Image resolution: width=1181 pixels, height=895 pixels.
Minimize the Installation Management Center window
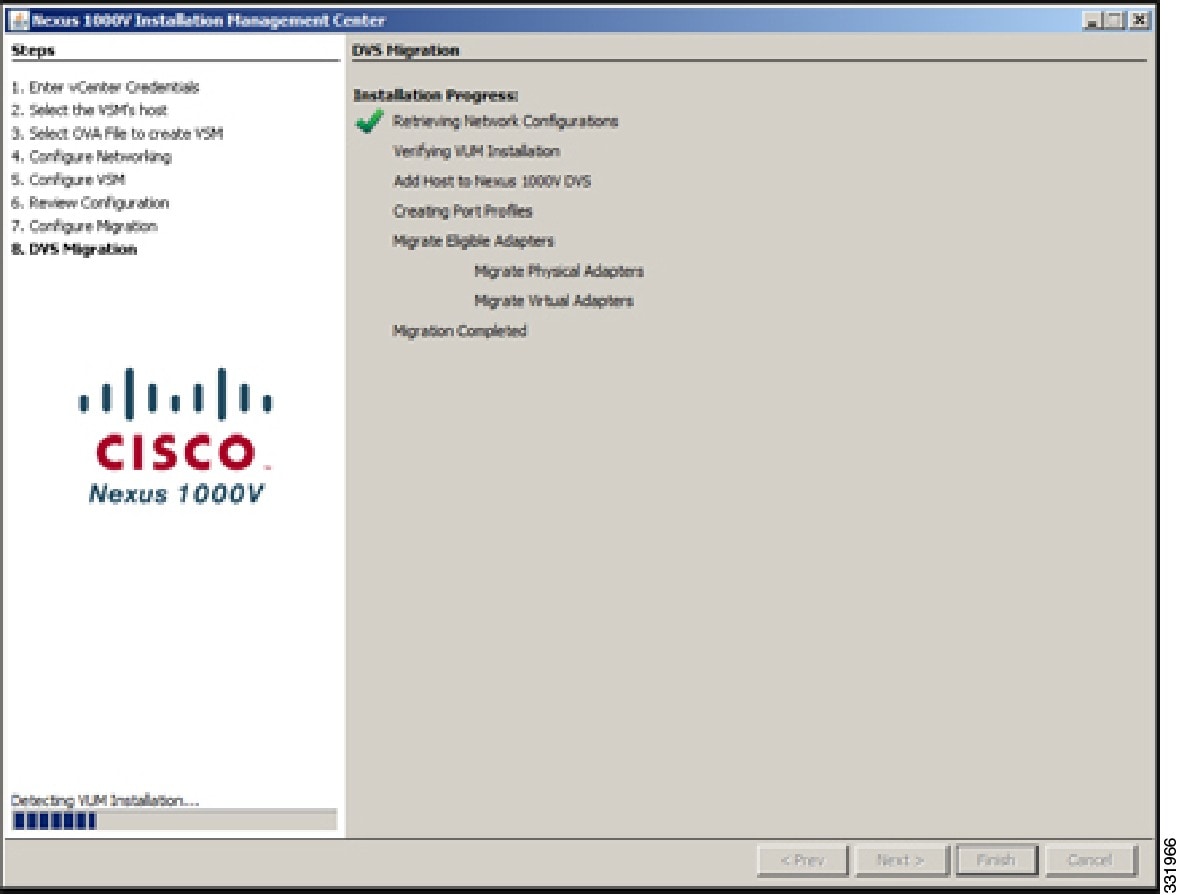coord(1091,21)
